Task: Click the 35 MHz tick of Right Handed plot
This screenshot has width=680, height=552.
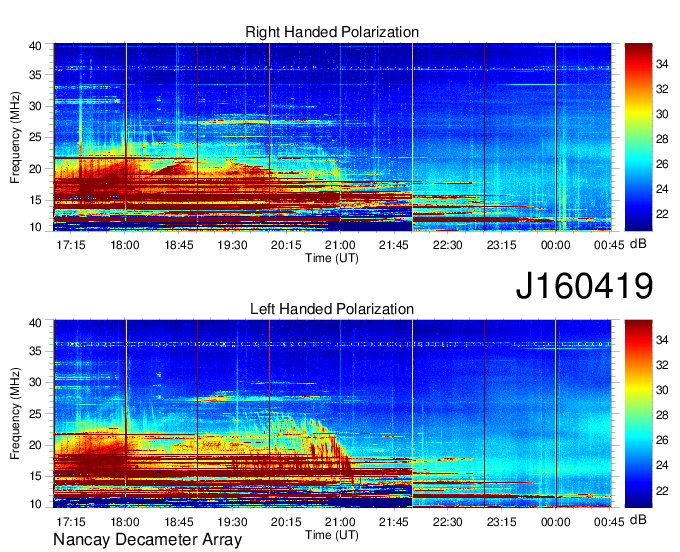Action: [x=35, y=75]
